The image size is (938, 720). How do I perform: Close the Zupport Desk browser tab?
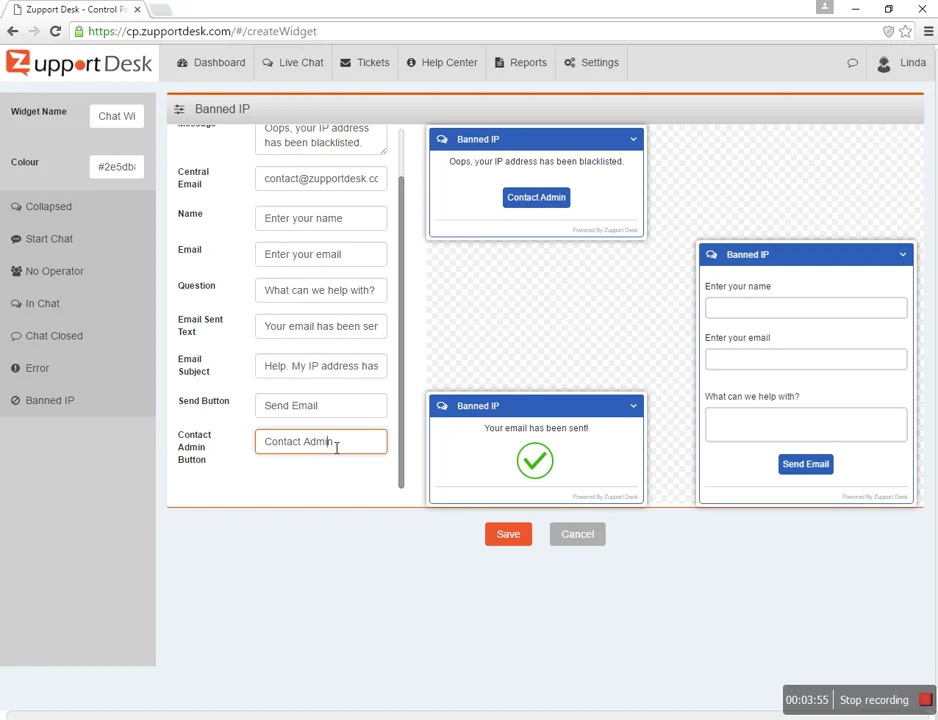tap(138, 10)
